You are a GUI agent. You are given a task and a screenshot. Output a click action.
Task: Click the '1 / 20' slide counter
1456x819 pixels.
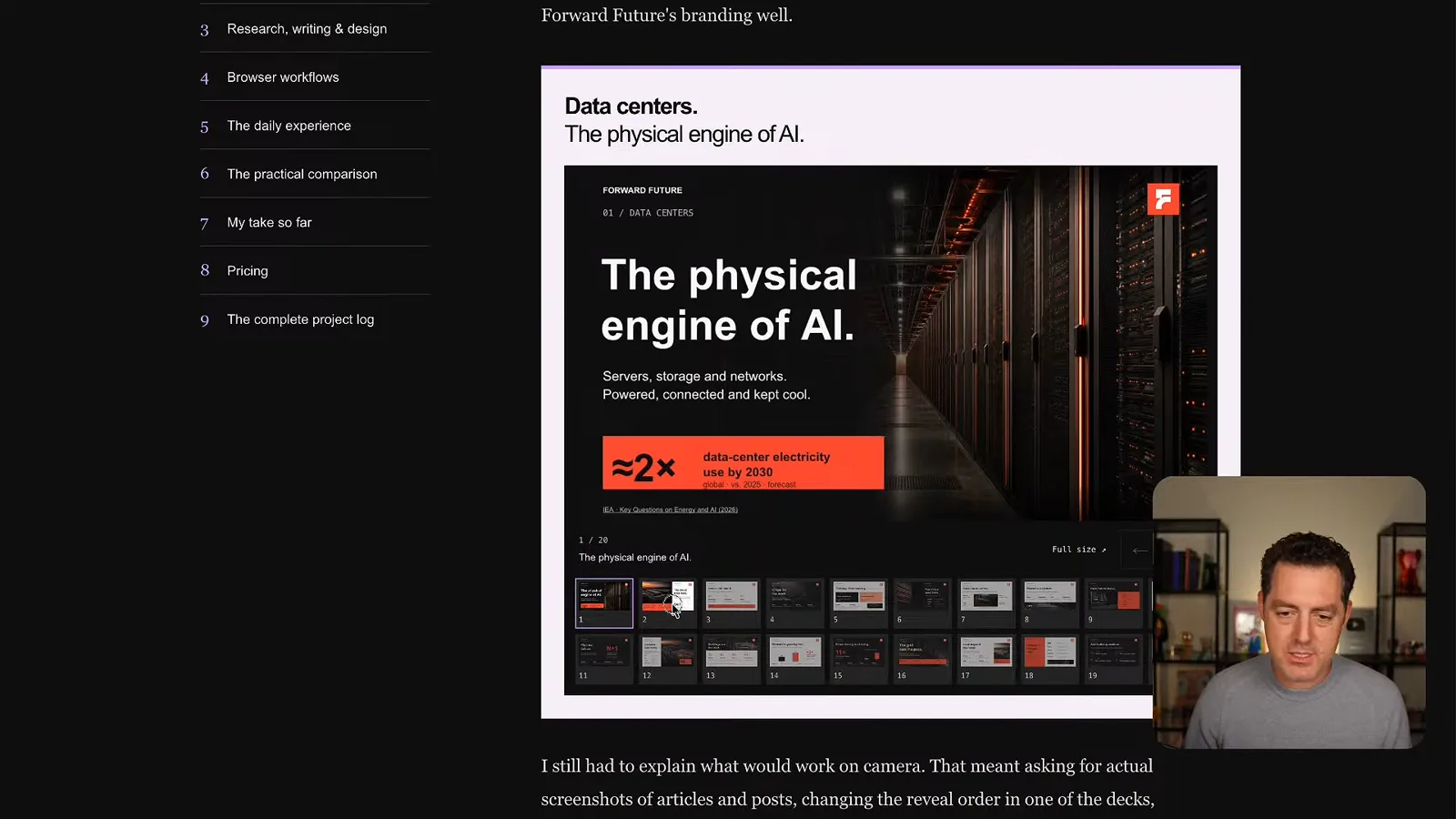(593, 541)
